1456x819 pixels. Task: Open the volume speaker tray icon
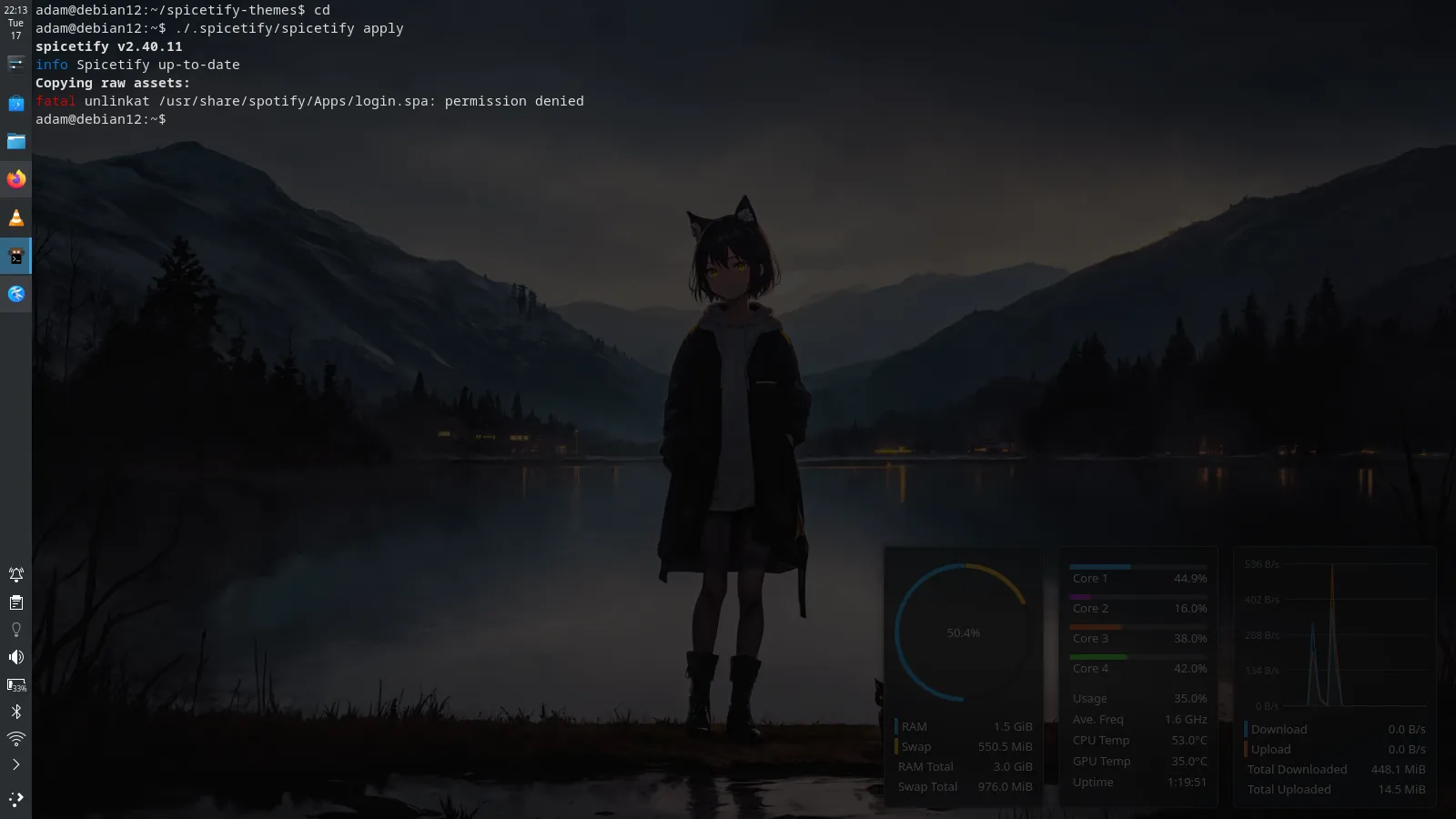tap(15, 657)
